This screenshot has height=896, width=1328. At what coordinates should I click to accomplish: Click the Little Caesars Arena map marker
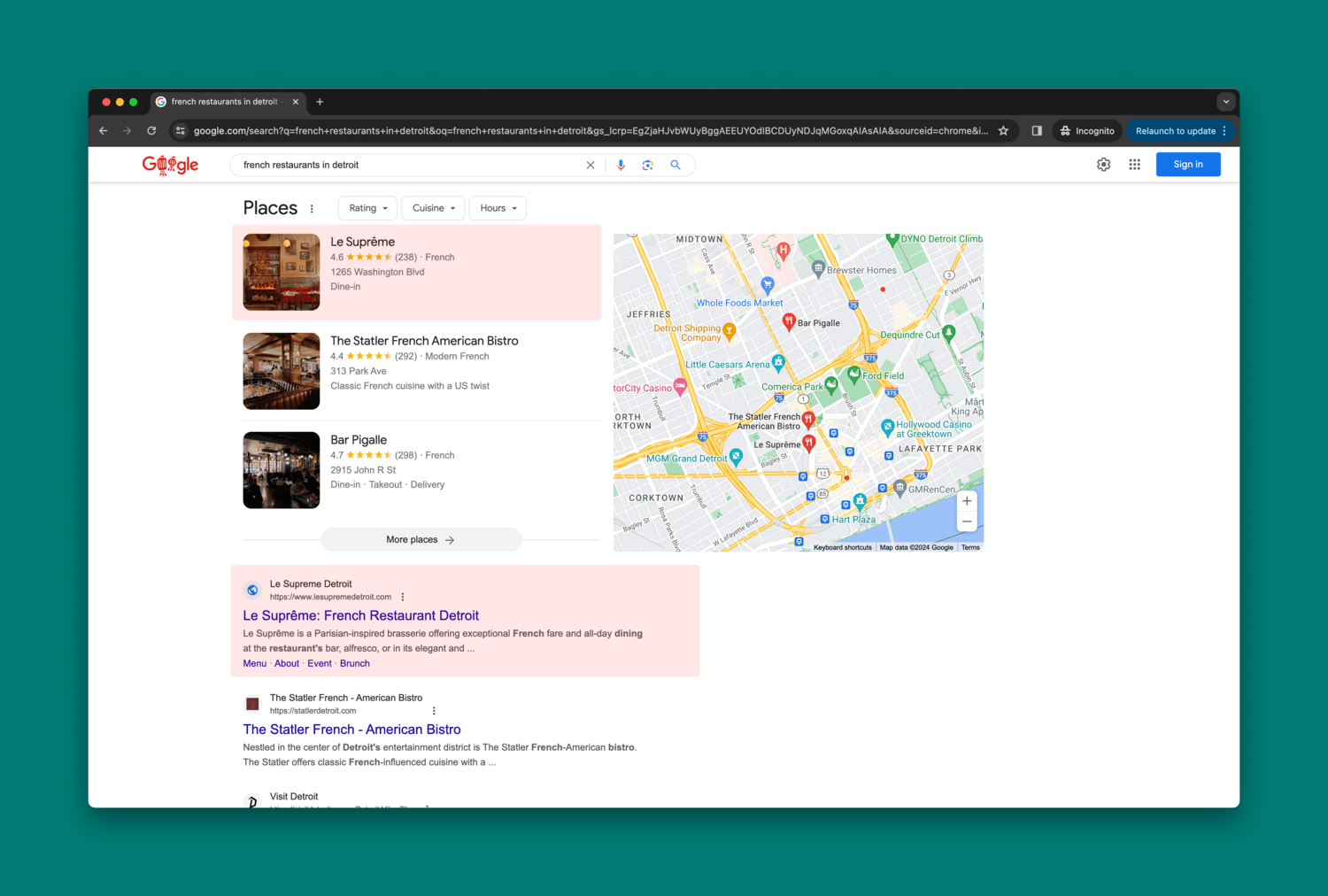pos(778,361)
